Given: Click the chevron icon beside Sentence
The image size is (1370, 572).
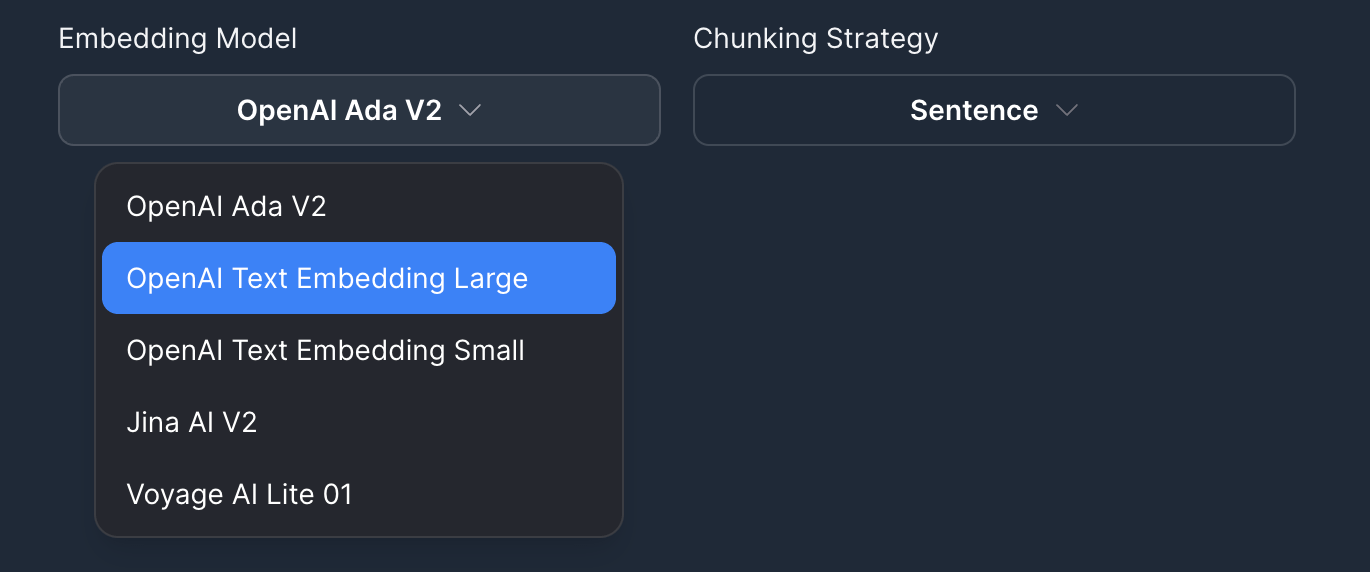Looking at the screenshot, I should (x=1067, y=110).
